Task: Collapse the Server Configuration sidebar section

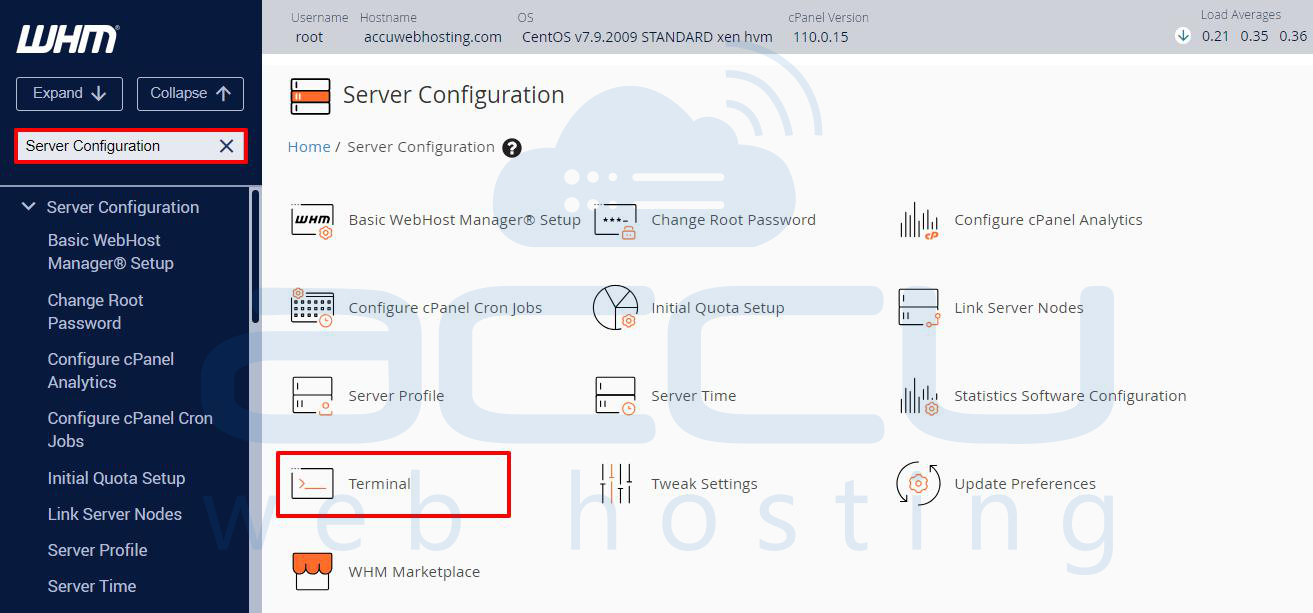Action: [x=29, y=206]
